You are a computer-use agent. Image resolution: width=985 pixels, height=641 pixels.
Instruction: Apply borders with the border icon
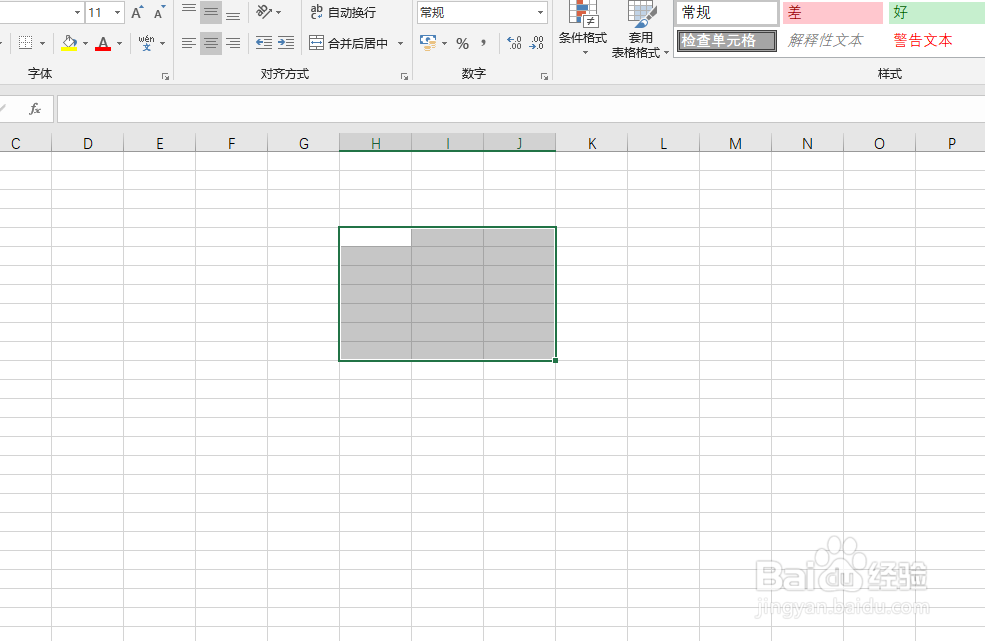[26, 43]
